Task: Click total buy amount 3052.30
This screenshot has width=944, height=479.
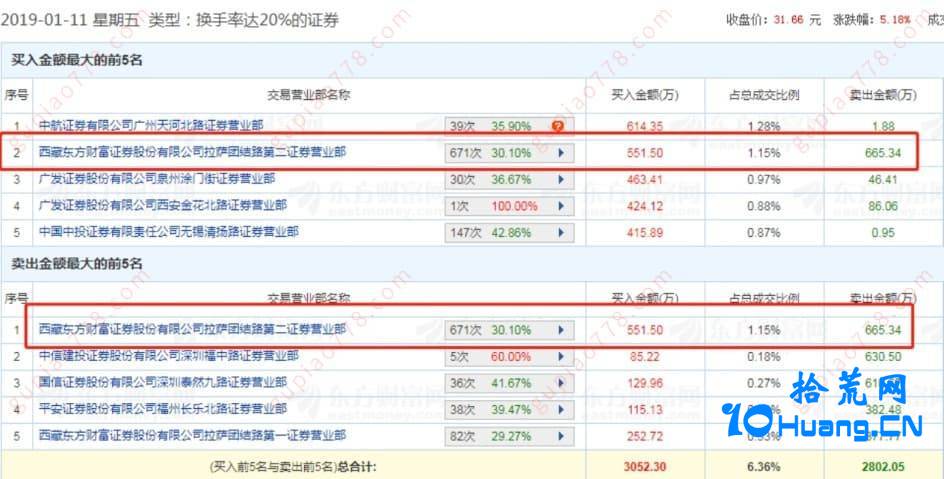Action: [645, 467]
